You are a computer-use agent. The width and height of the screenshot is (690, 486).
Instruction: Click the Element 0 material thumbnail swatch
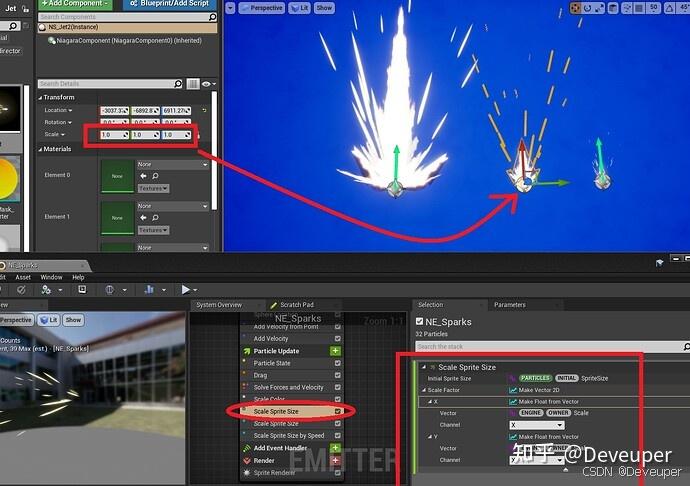pos(117,176)
